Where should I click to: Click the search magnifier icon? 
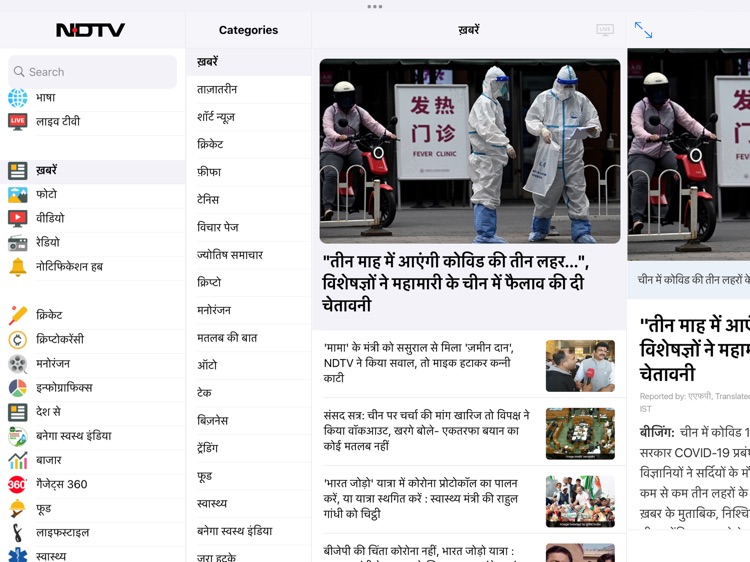pos(19,72)
